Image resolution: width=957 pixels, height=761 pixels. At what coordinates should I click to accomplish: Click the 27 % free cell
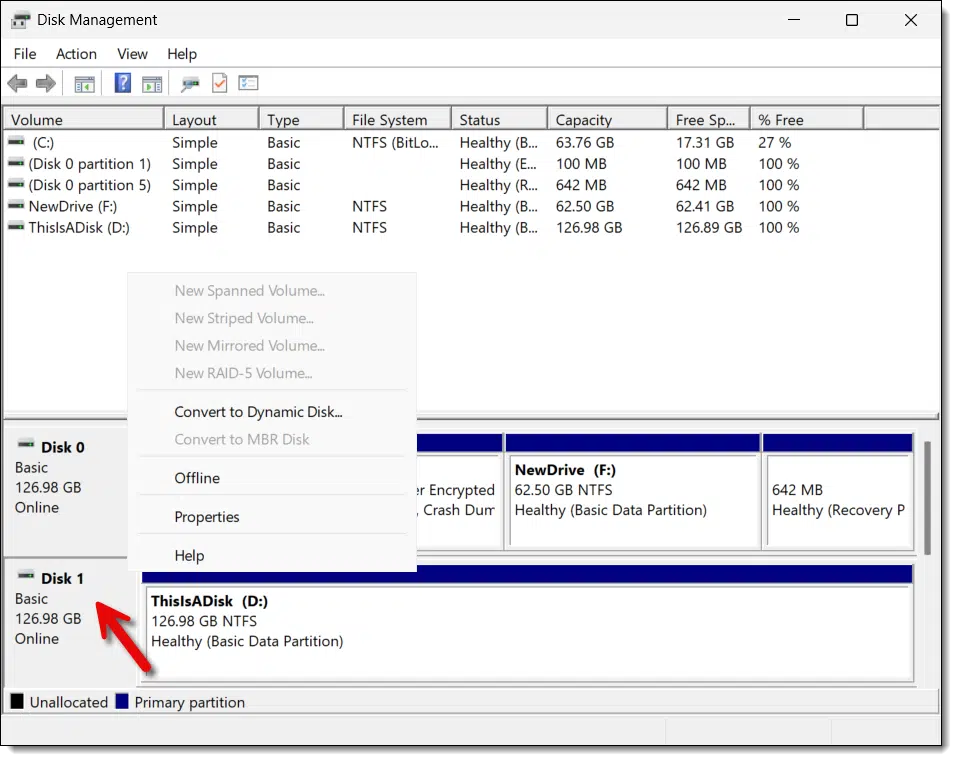coord(775,142)
